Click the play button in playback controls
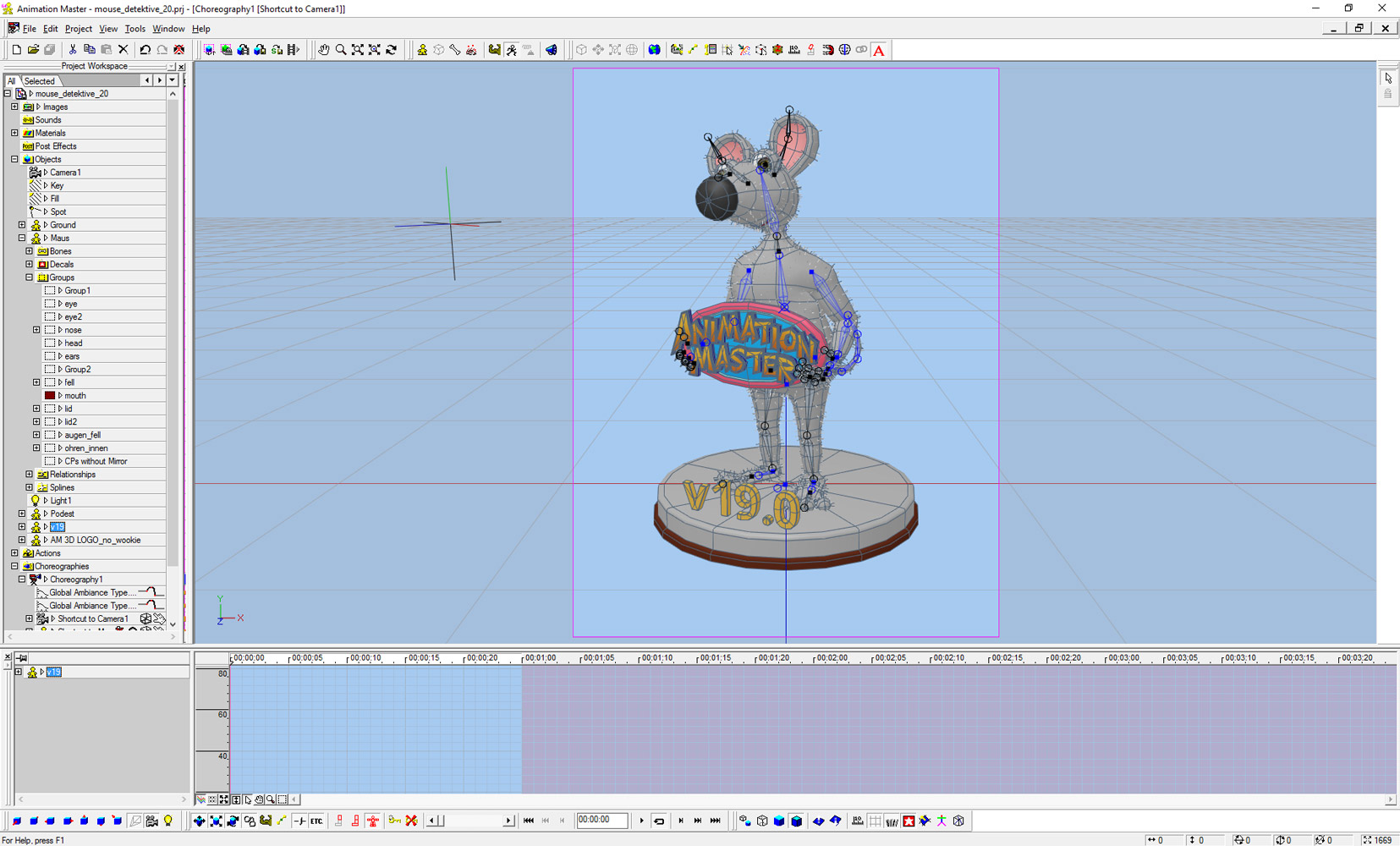The width and height of the screenshot is (1400, 846). point(642,821)
